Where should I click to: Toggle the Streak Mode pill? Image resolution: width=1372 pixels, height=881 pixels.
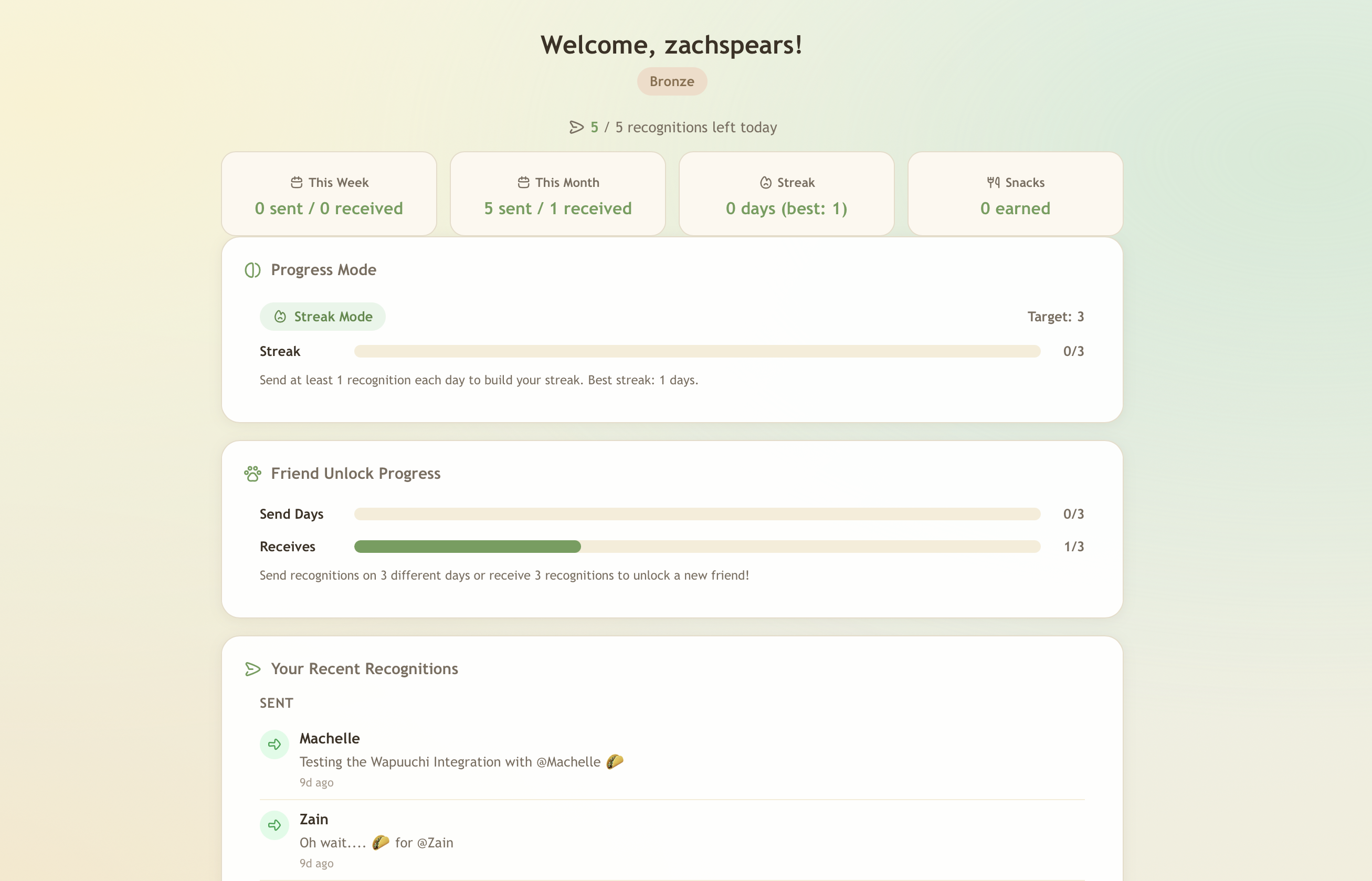(x=323, y=317)
